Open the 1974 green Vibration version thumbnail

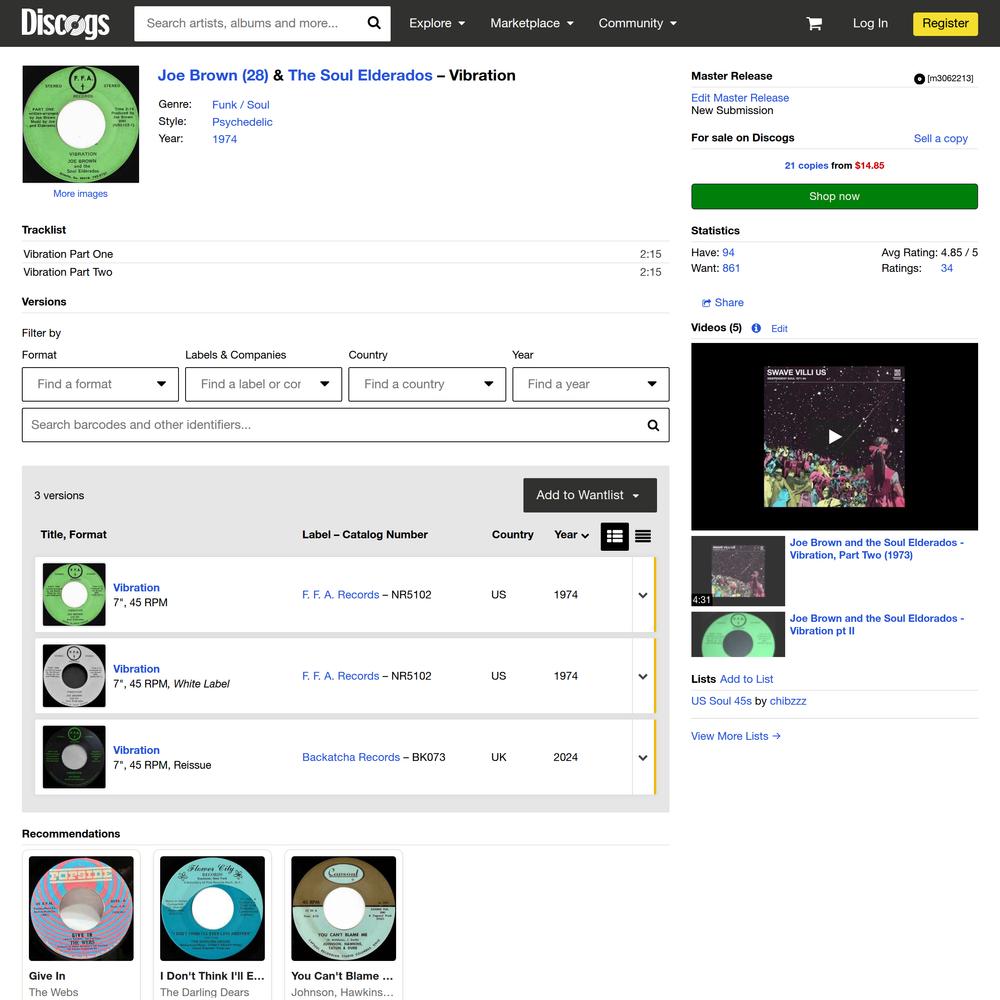click(74, 594)
